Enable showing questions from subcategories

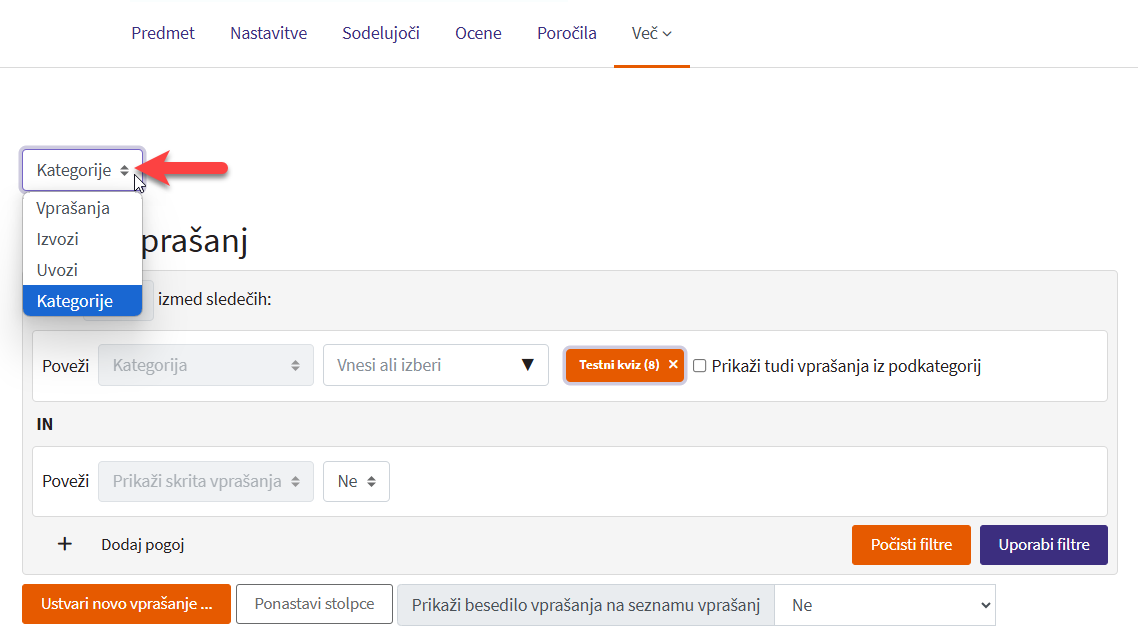point(700,366)
